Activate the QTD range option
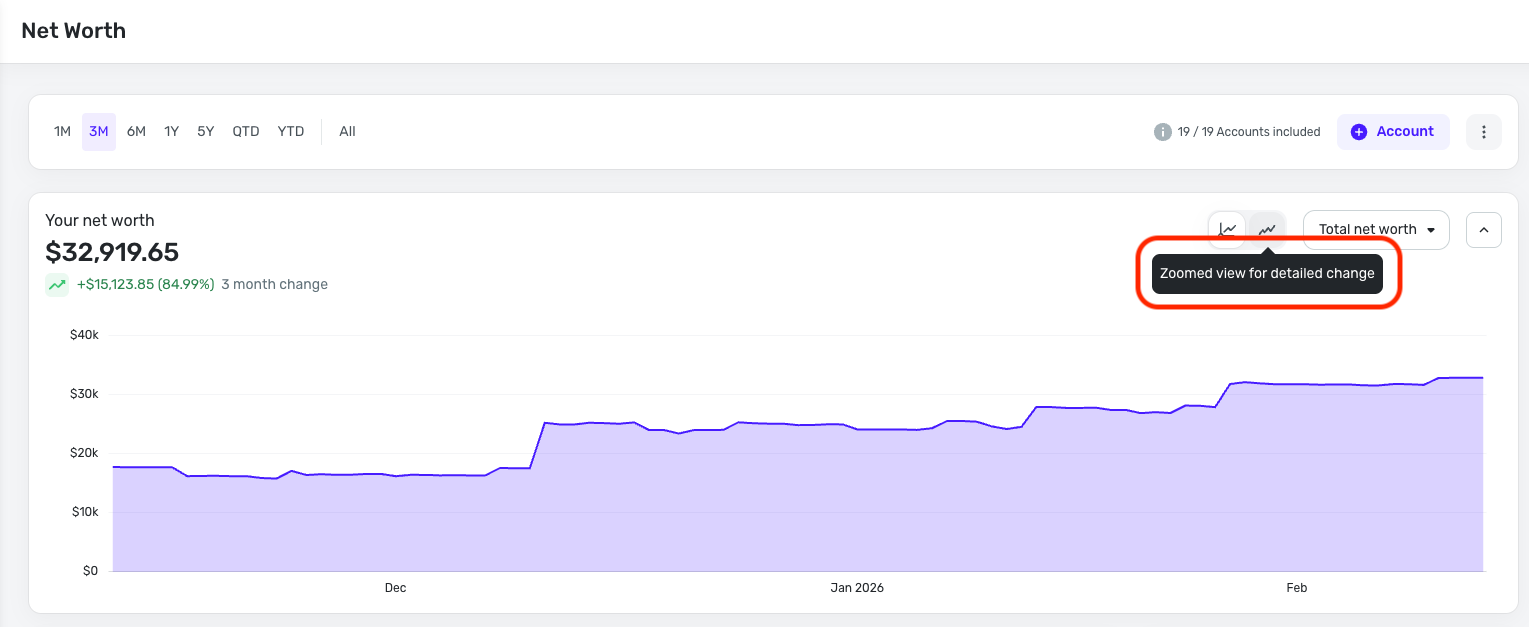1529x627 pixels. 245,131
